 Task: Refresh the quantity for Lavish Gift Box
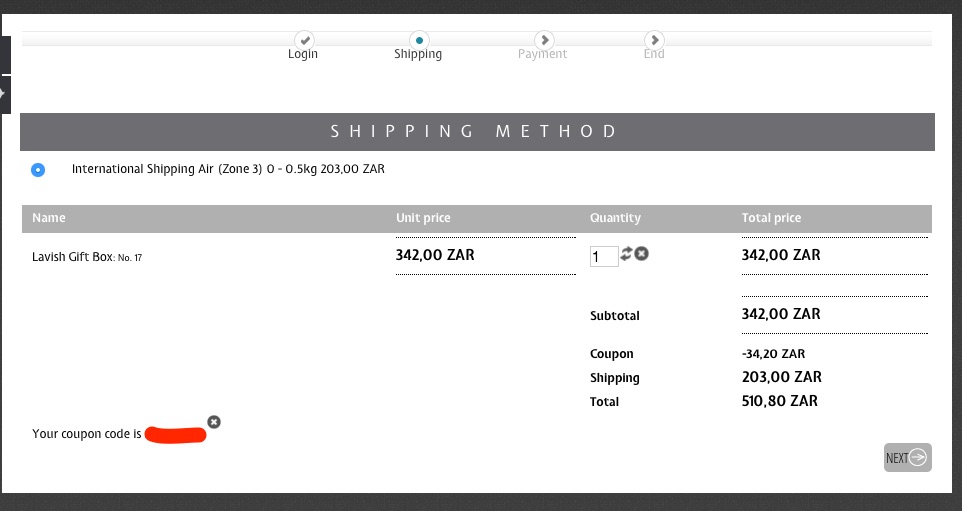pos(627,254)
